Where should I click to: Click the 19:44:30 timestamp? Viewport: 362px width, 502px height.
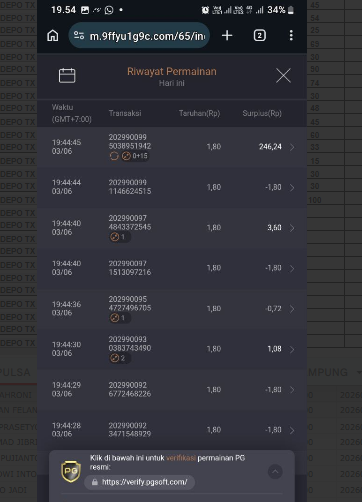[66, 345]
